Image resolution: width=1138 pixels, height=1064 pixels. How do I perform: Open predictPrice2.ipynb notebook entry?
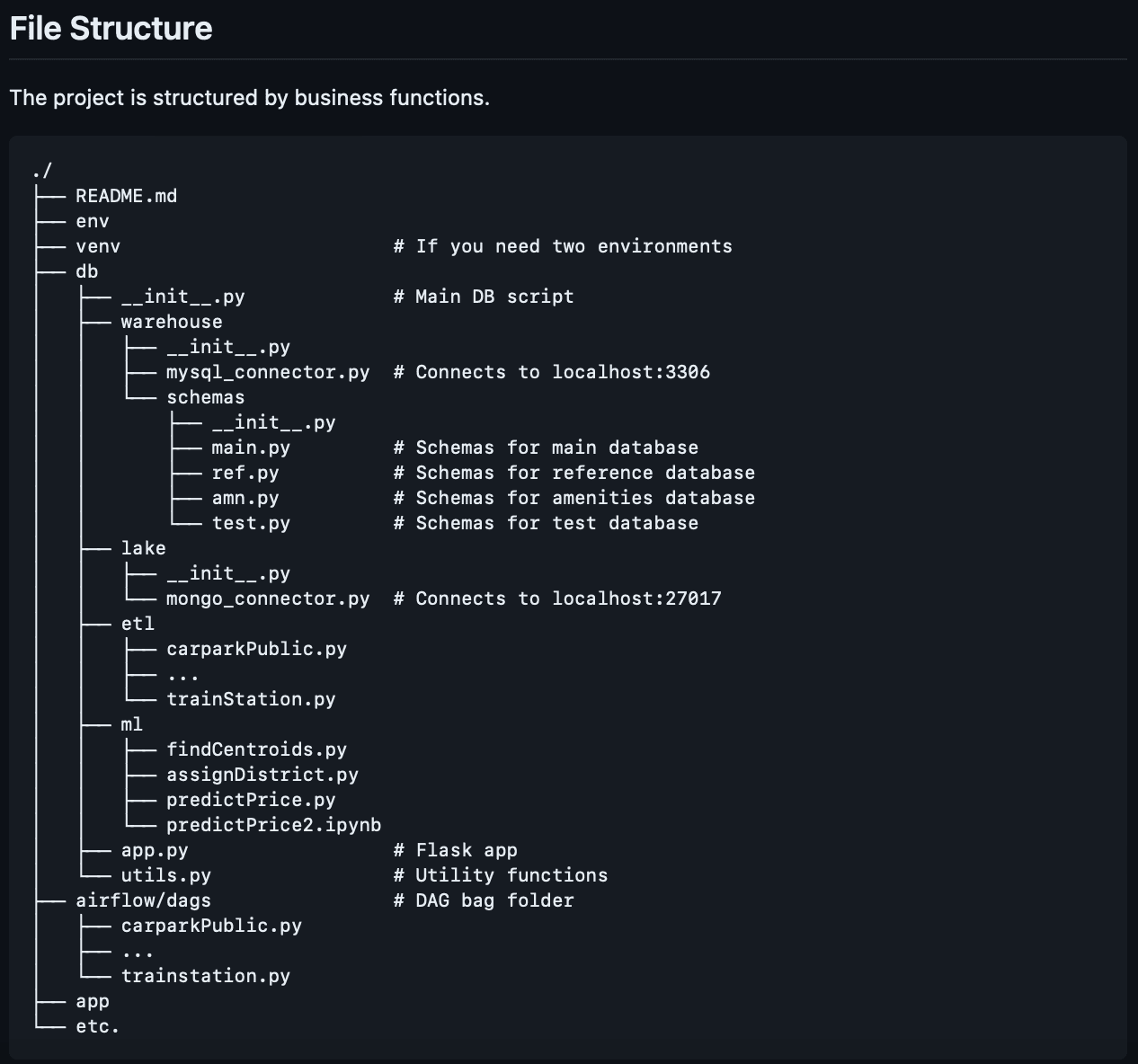[x=272, y=824]
